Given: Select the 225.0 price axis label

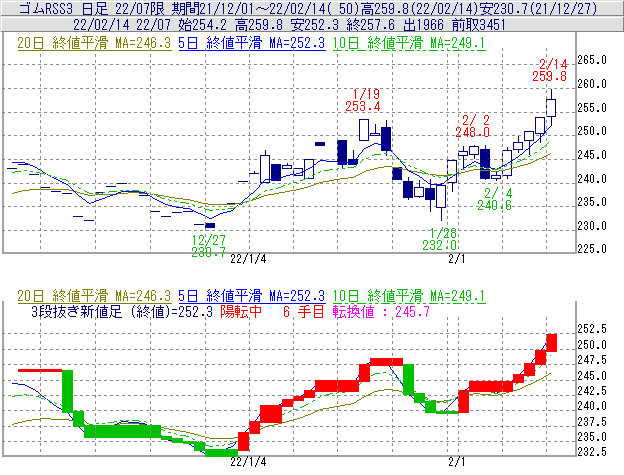Looking at the screenshot, I should [592, 249].
